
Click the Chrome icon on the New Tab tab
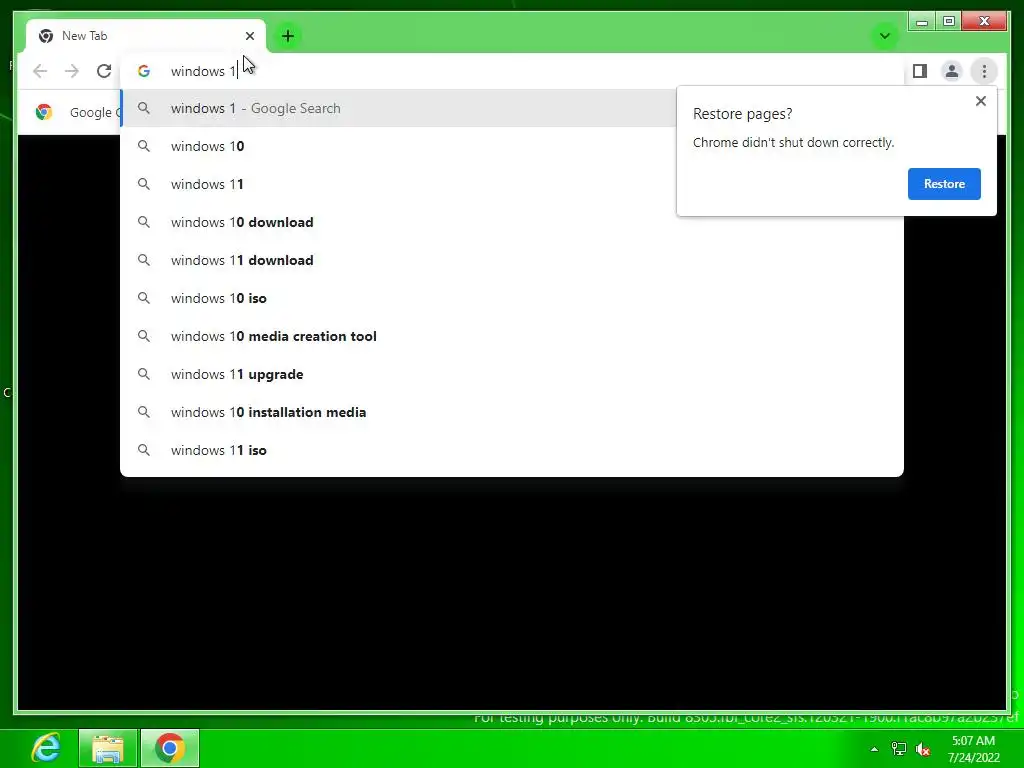pos(46,36)
